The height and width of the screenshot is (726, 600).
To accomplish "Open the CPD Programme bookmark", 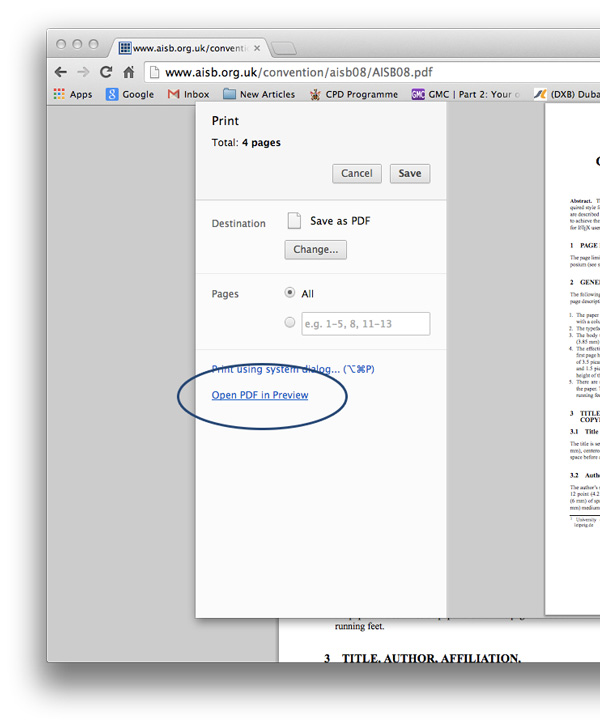I will [354, 94].
